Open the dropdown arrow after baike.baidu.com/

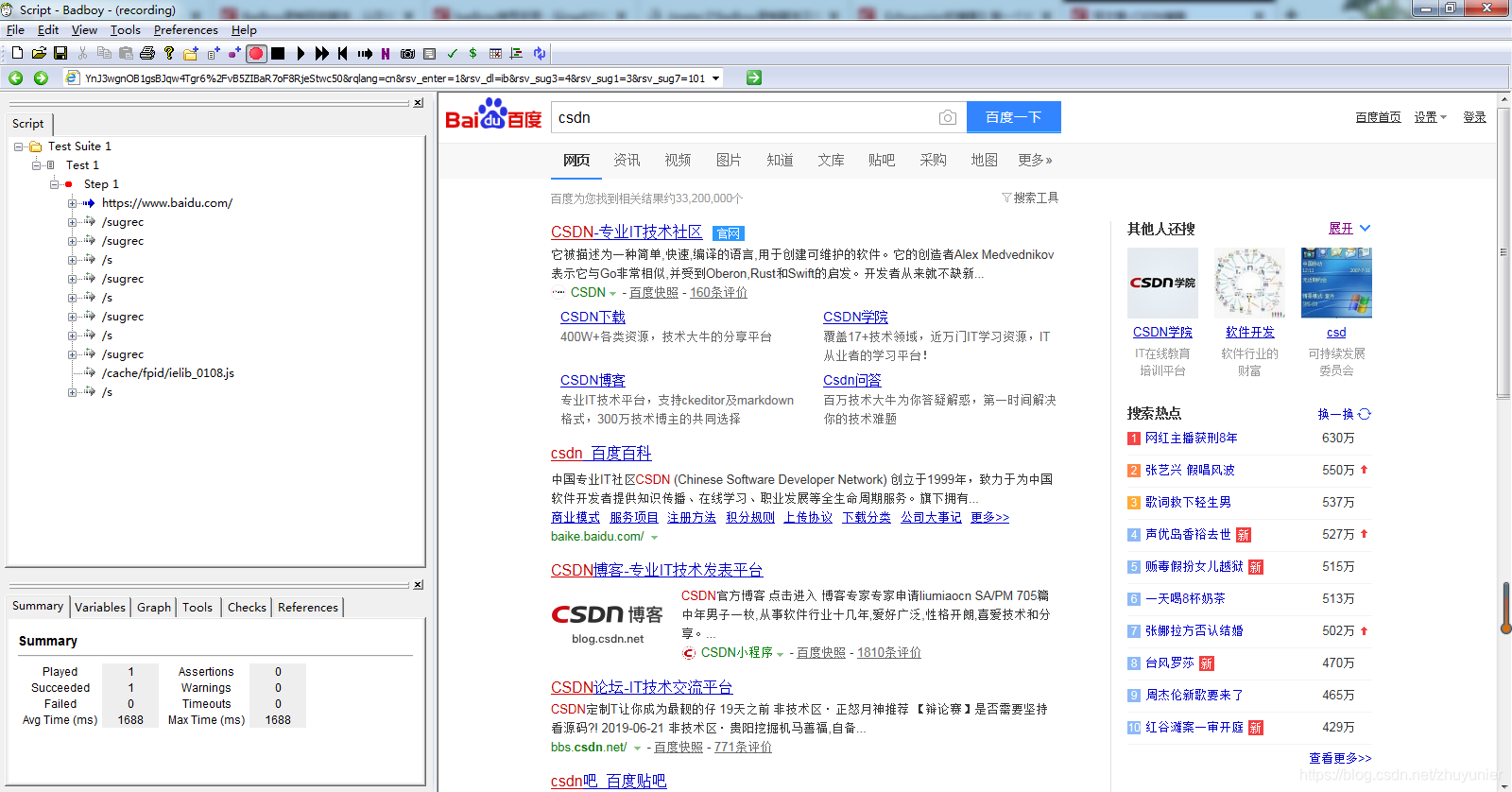pyautogui.click(x=654, y=537)
